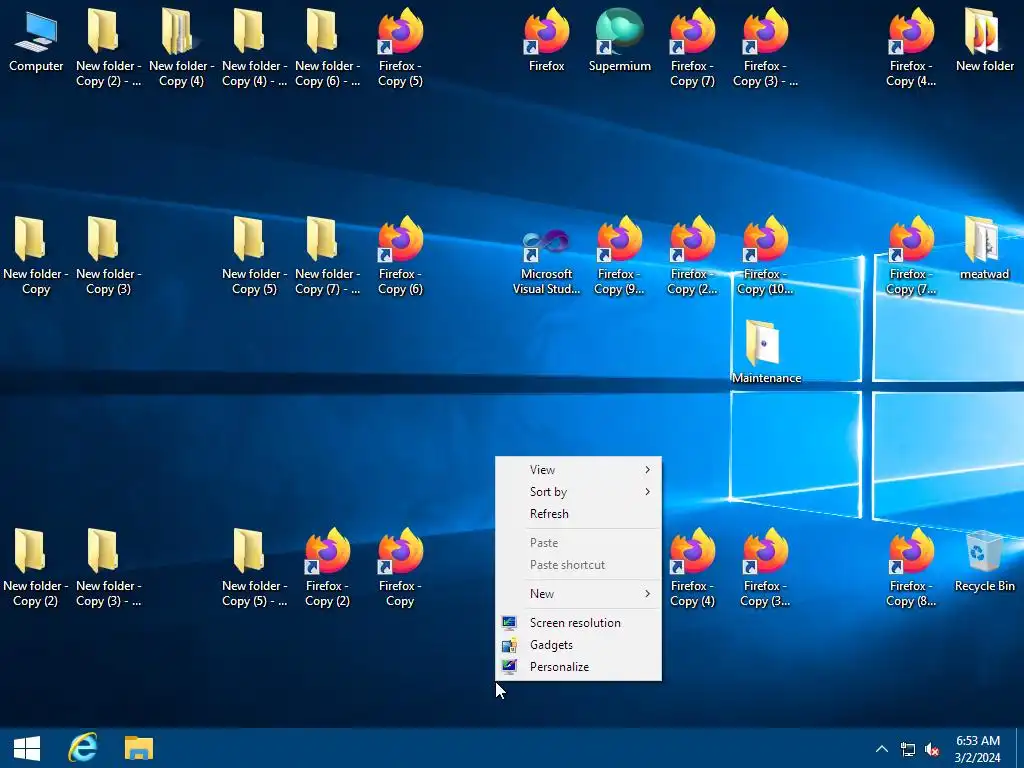
Task: Choose Refresh in the context menu
Action: coord(579,514)
